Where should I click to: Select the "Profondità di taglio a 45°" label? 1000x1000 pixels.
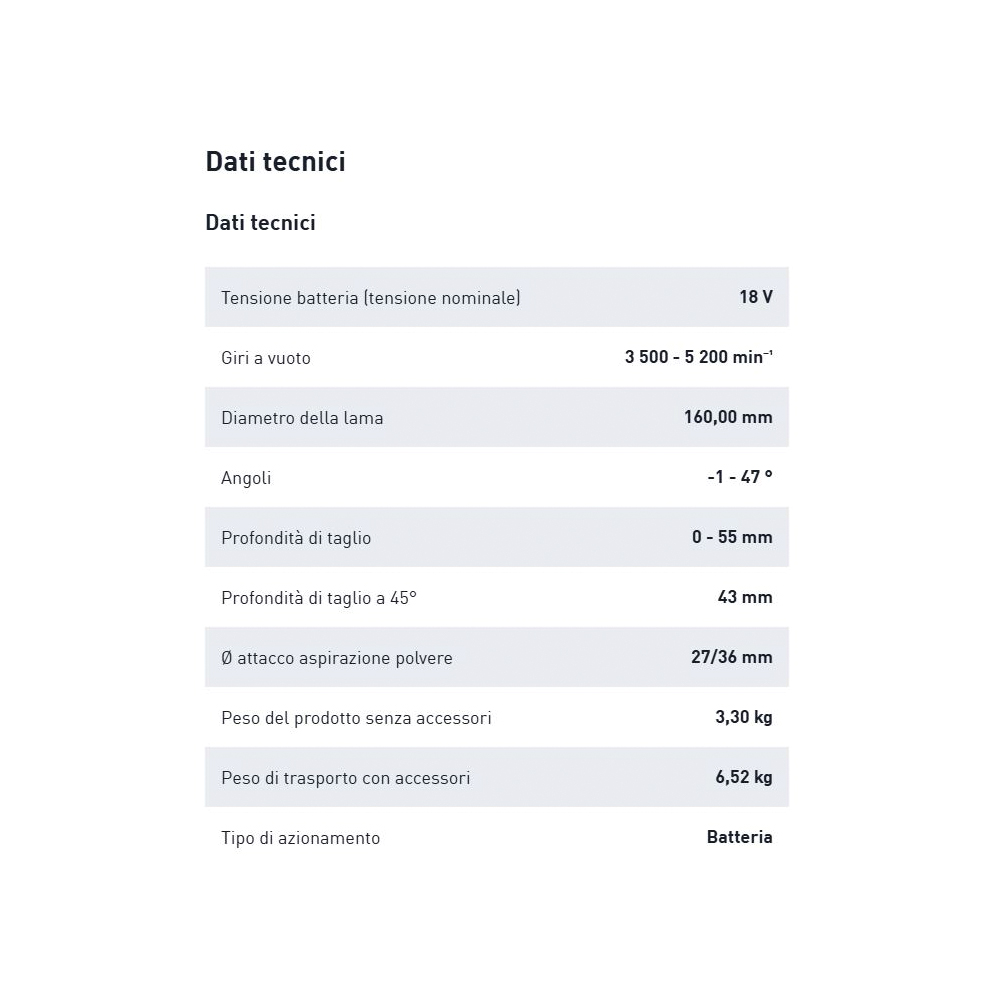318,598
